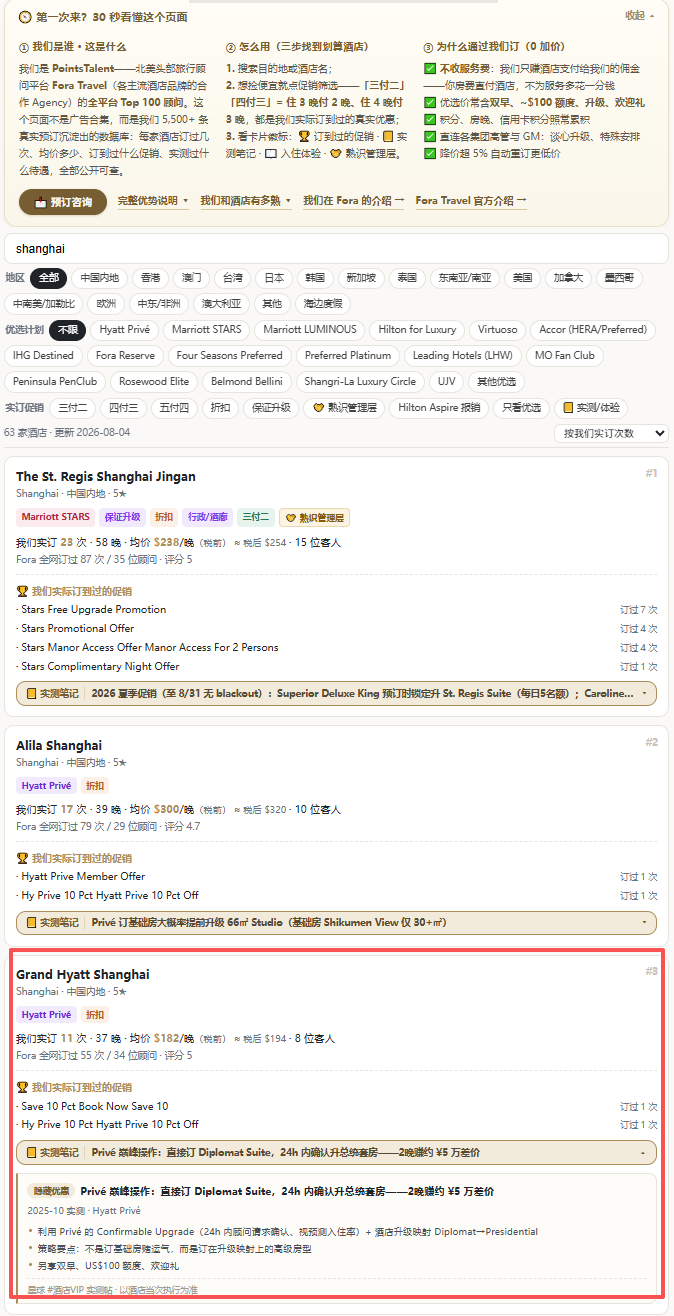
Task: Toggle heart 熟识管理层 chip in the filter row
Action: click(345, 407)
